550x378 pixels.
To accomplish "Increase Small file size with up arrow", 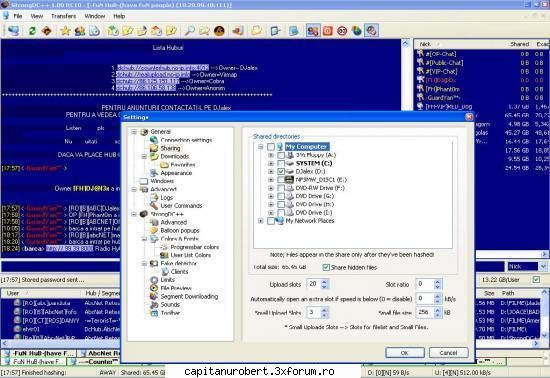I will 437,310.
